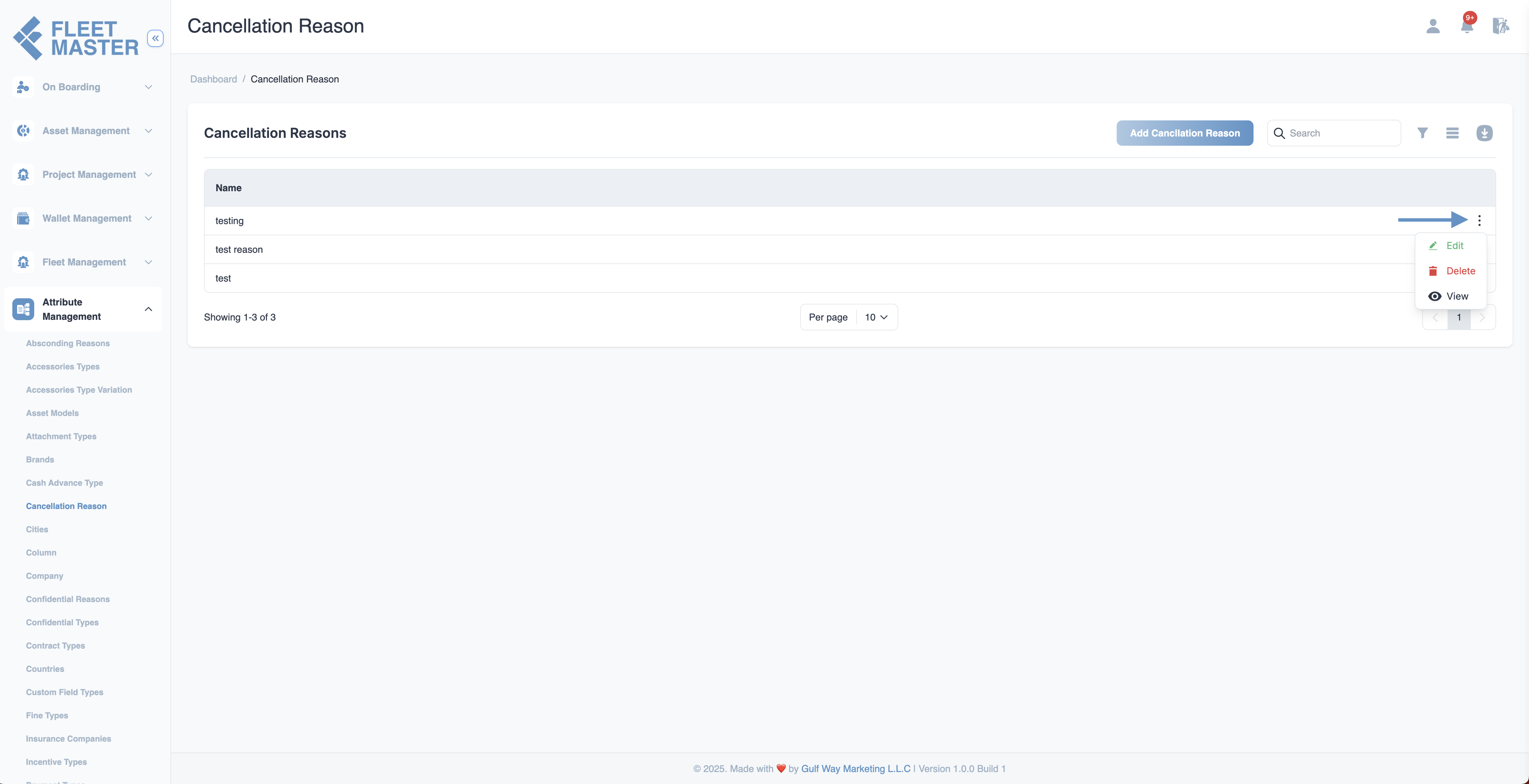Open Countries in sidebar
1529x784 pixels.
(x=45, y=669)
